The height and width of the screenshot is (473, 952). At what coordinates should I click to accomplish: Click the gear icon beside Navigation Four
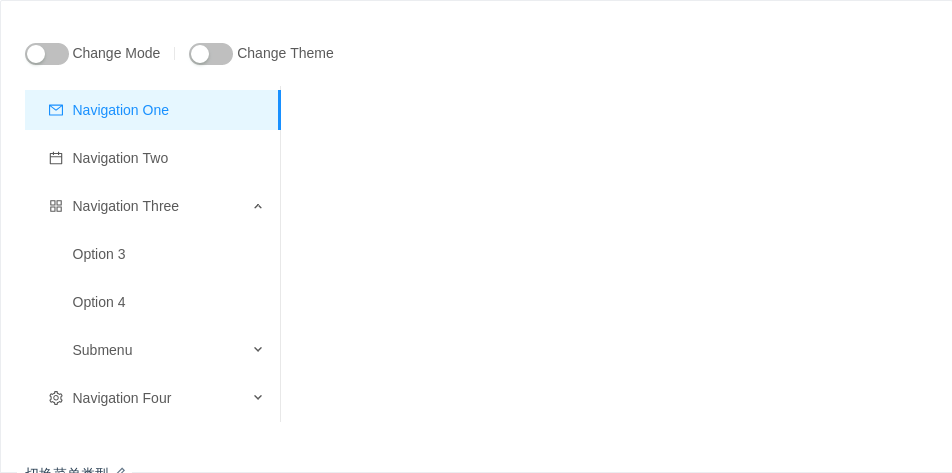point(56,398)
